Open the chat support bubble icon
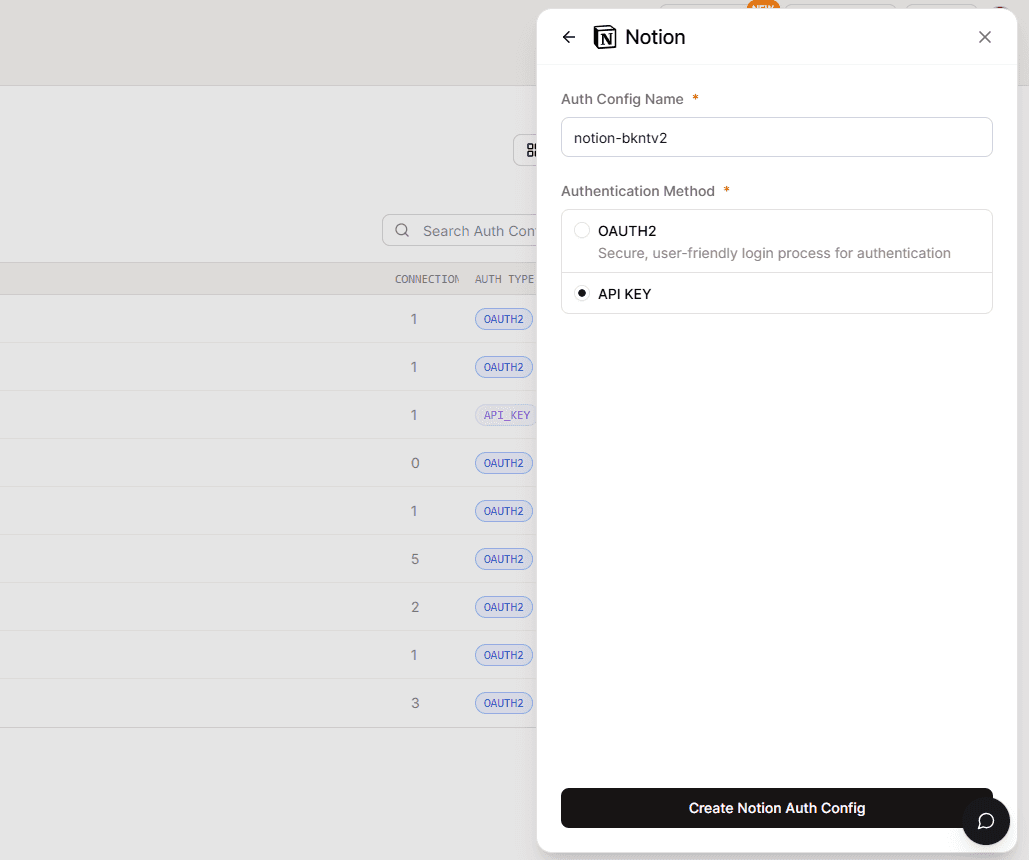The width and height of the screenshot is (1029, 860). (986, 821)
